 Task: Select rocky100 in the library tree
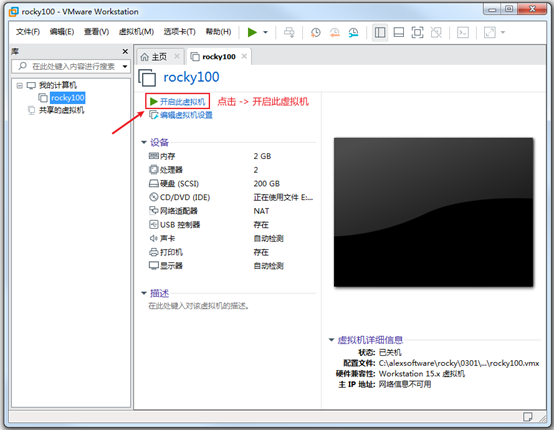pyautogui.click(x=67, y=98)
